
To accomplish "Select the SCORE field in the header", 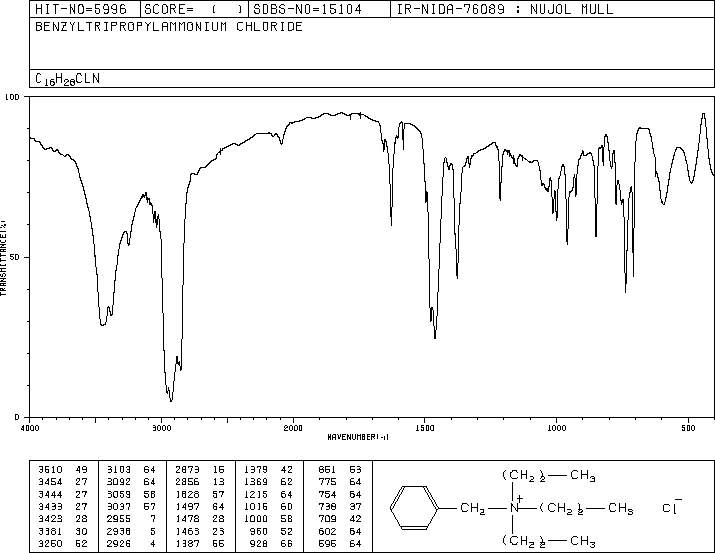I will pyautogui.click(x=194, y=9).
